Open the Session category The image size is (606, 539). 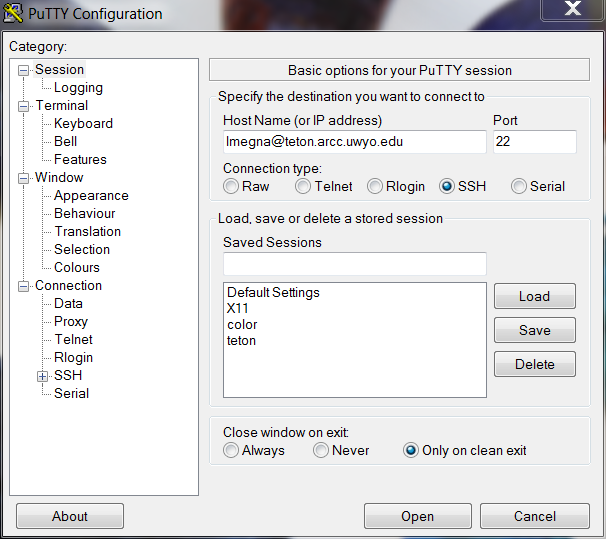(60, 70)
